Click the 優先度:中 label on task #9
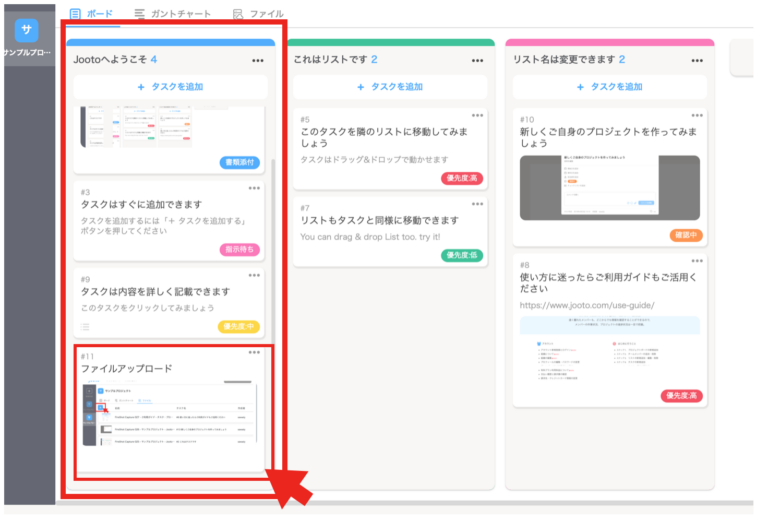The image size is (768, 520). point(239,327)
